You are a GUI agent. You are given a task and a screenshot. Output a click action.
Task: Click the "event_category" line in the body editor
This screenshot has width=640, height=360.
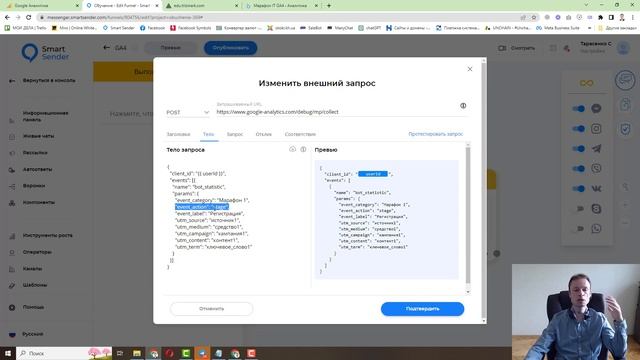(x=212, y=200)
